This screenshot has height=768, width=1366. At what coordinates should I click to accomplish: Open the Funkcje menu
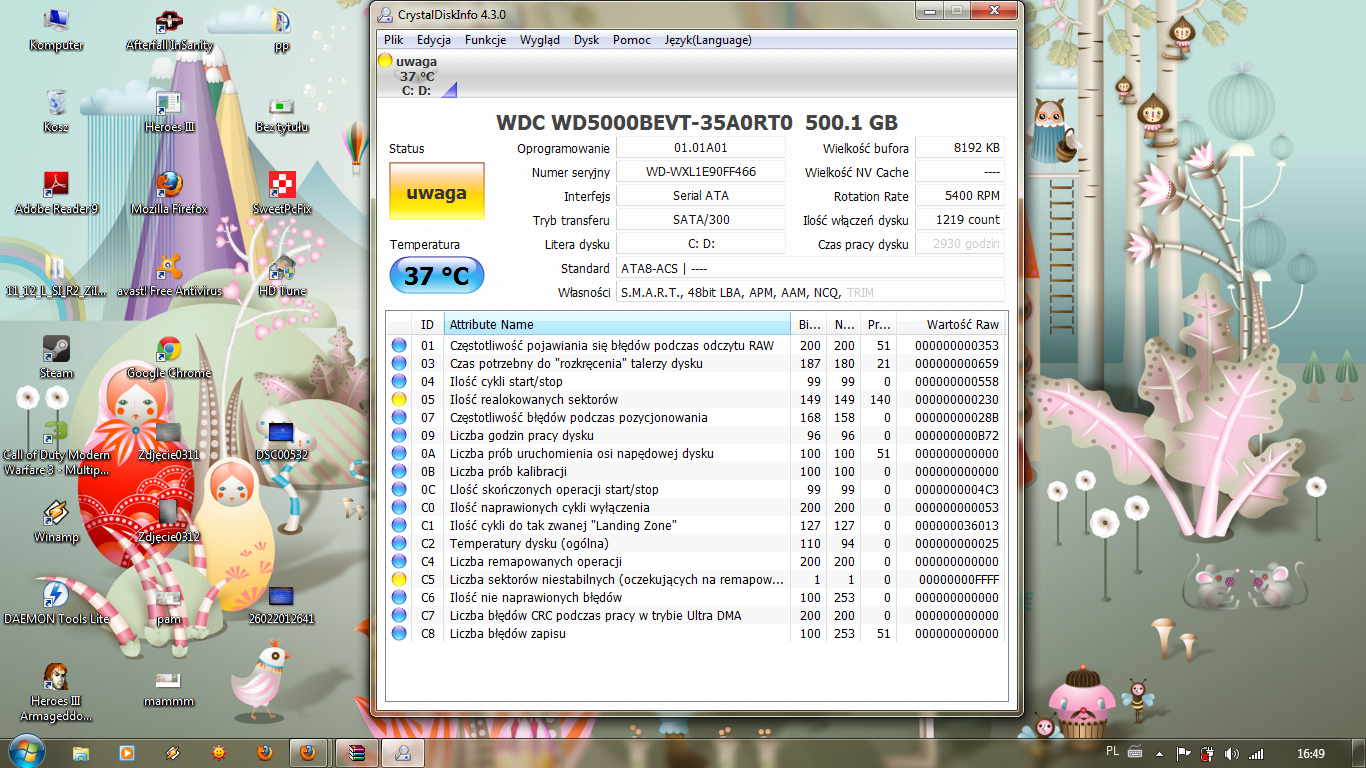pos(486,40)
